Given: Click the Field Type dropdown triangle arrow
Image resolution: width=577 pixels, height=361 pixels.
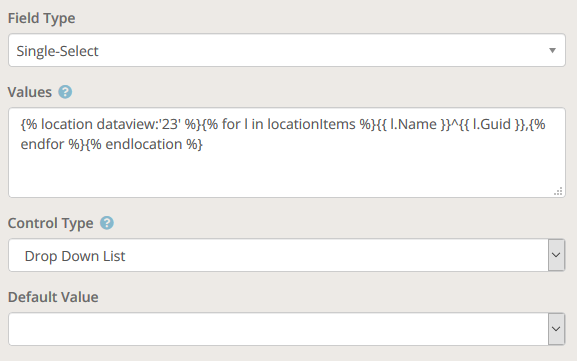Looking at the screenshot, I should 552,50.
